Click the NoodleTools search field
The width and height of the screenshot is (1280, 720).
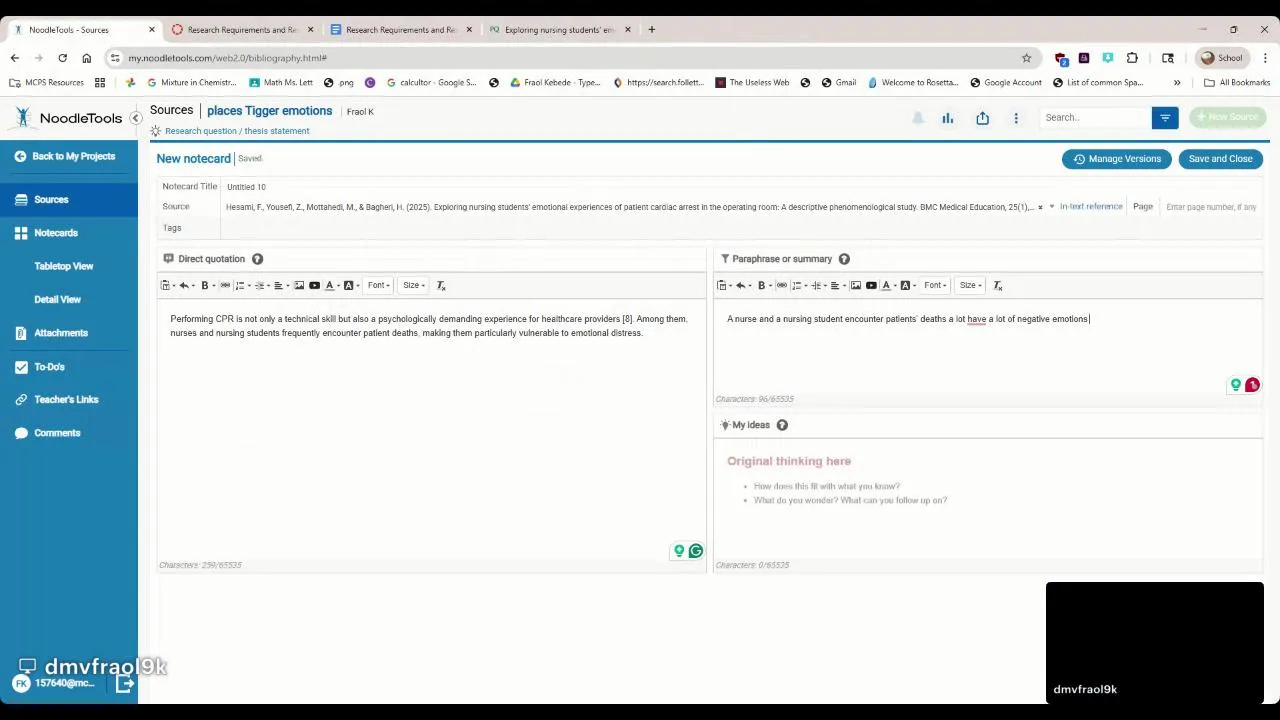tap(1096, 118)
